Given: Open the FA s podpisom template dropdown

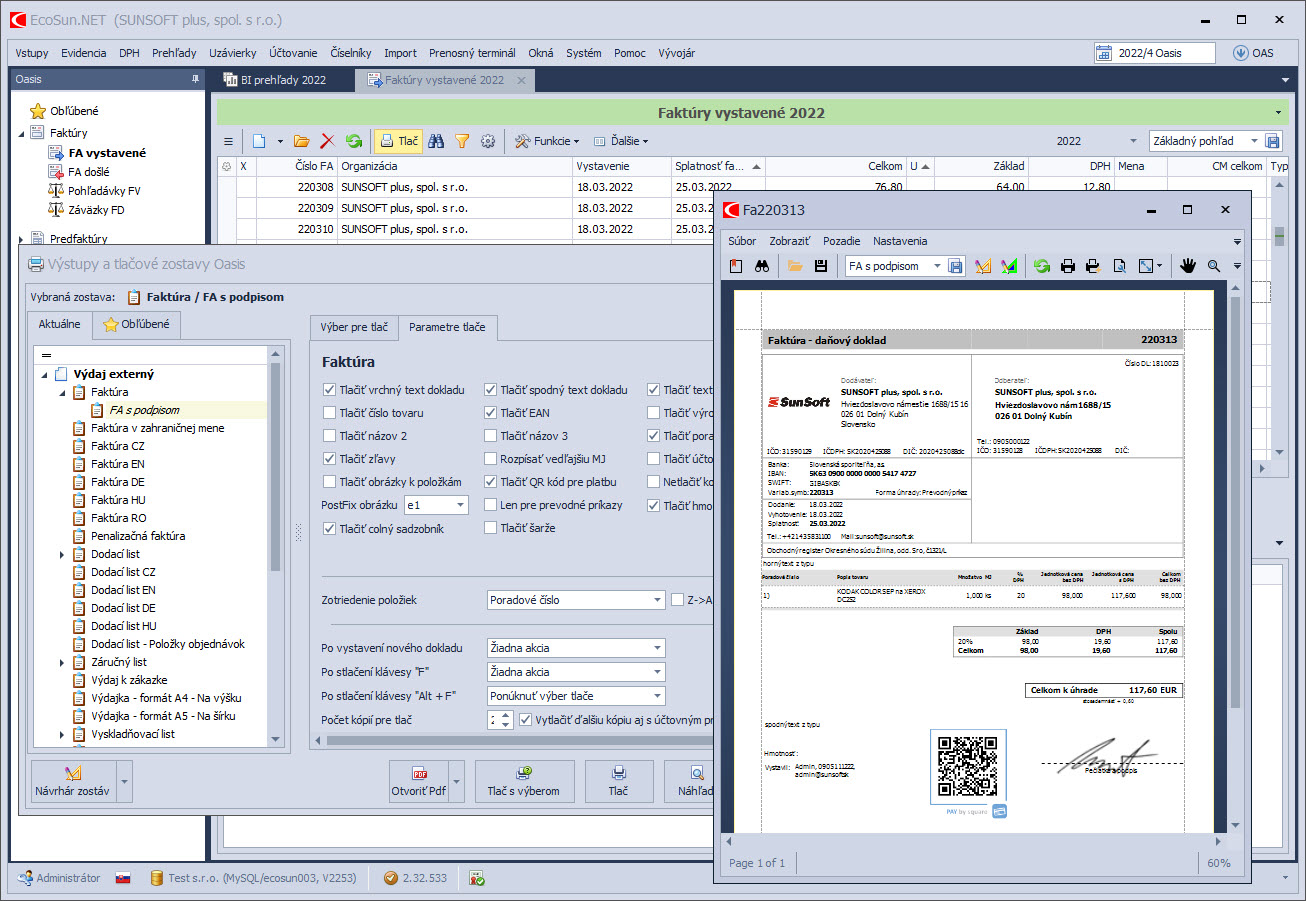Looking at the screenshot, I should tap(937, 266).
